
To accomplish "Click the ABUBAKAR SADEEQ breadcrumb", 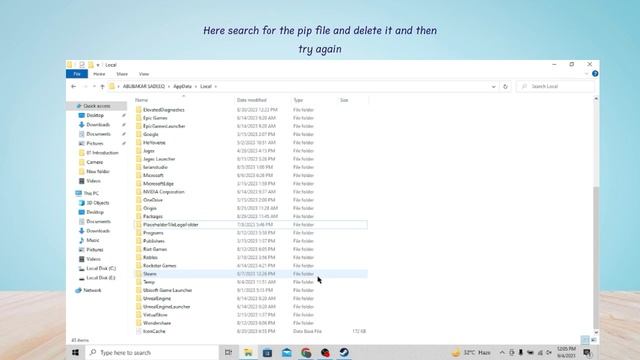I will [x=144, y=87].
